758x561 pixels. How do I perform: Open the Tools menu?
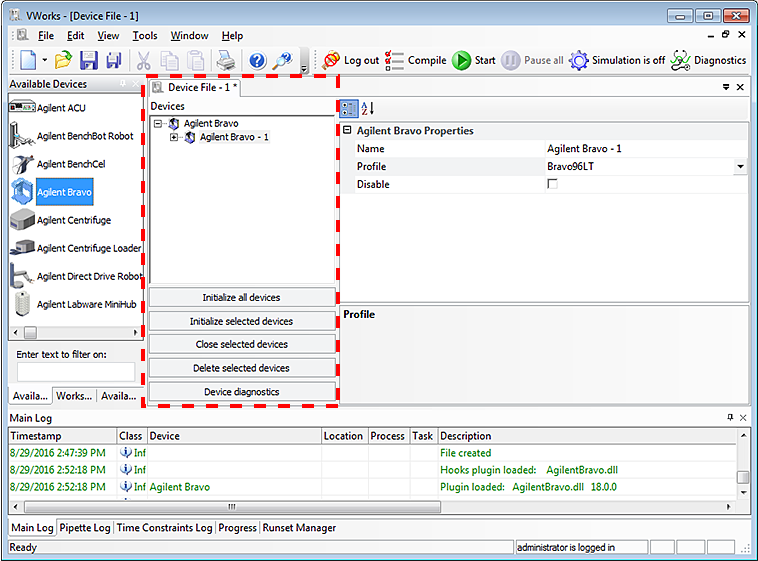point(145,36)
